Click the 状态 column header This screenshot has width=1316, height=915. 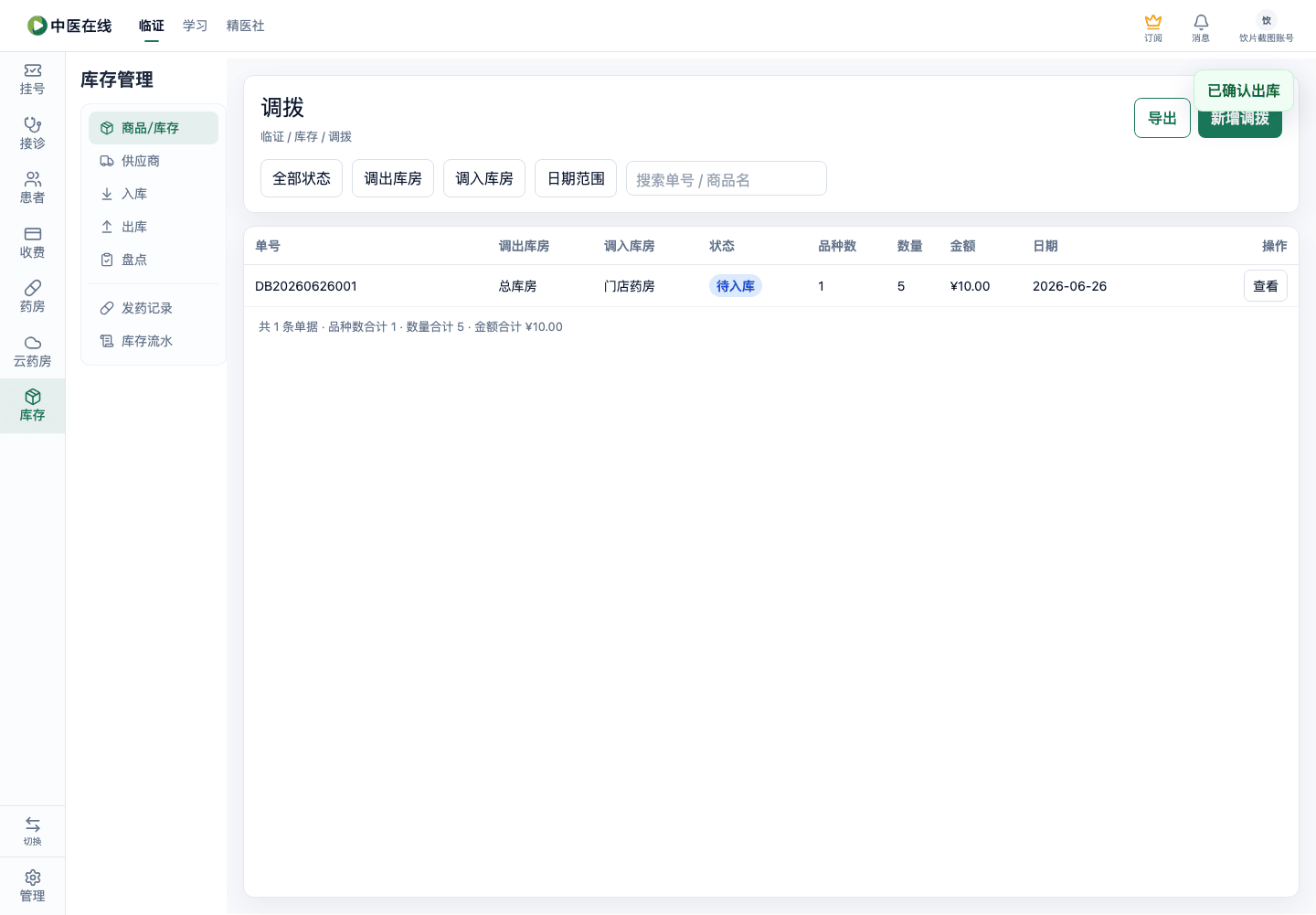(722, 246)
